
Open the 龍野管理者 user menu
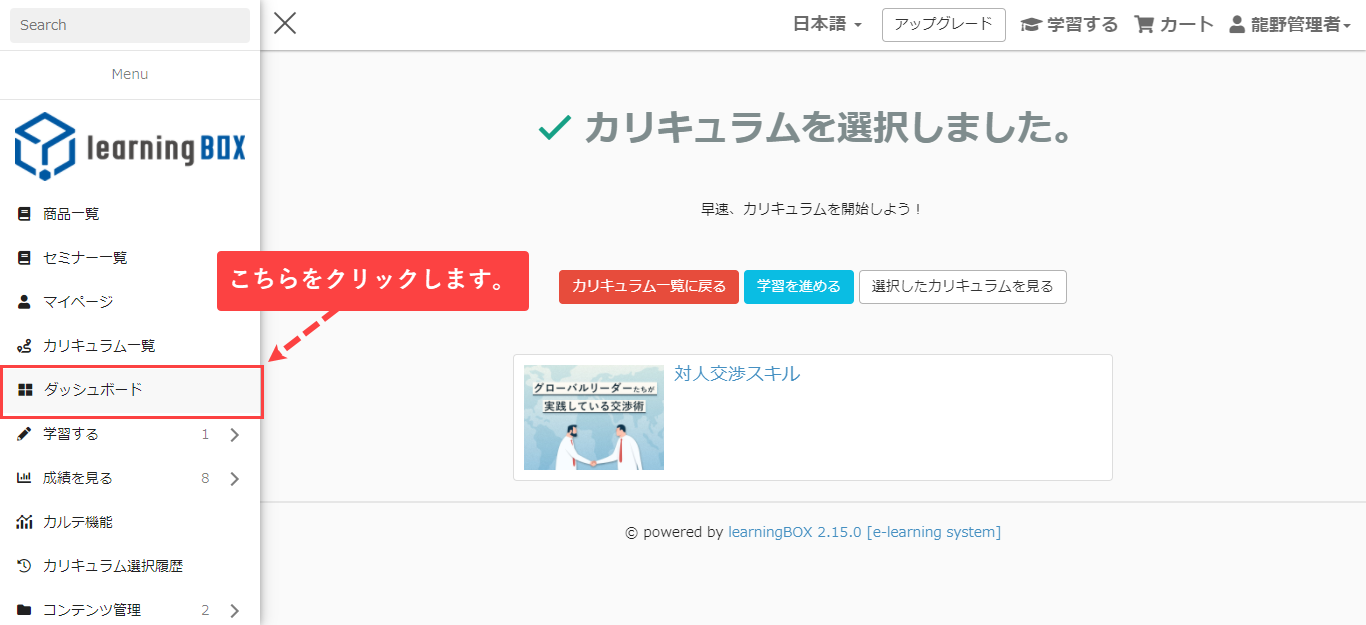[1290, 25]
